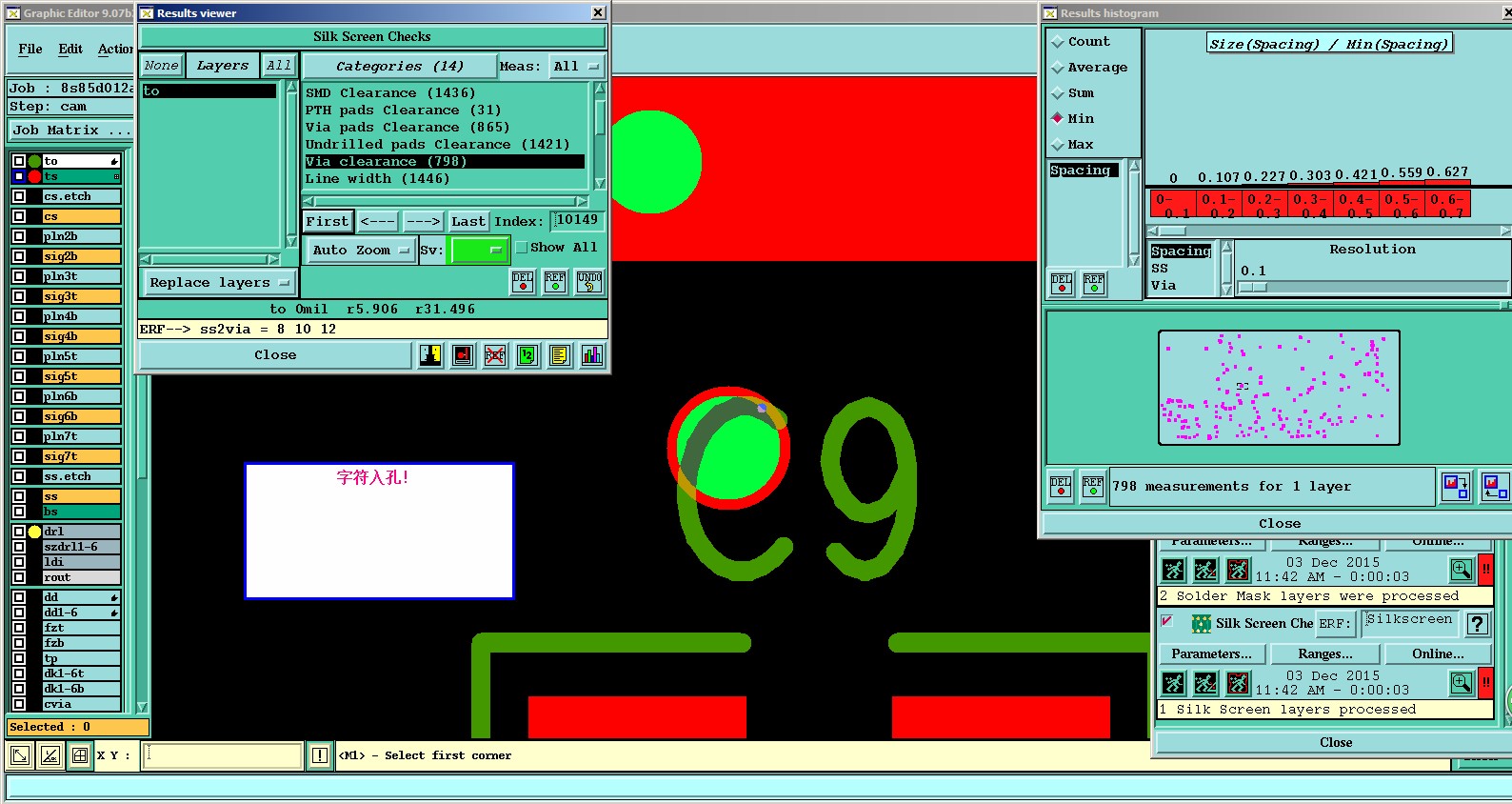Click magnifier results icon in Silk Screen row
Image resolution: width=1512 pixels, height=804 pixels.
(x=1462, y=683)
